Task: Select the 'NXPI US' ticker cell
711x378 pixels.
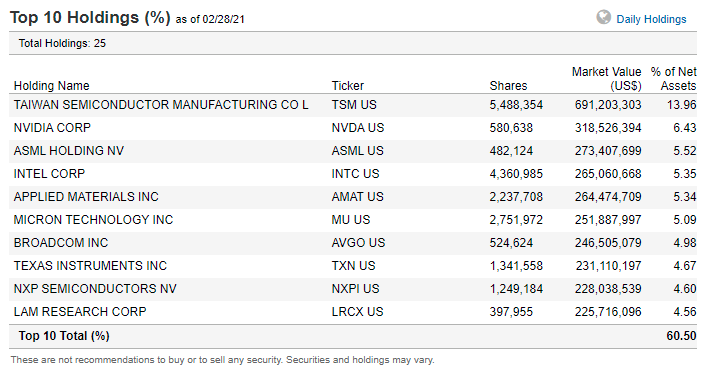Action: [355, 289]
